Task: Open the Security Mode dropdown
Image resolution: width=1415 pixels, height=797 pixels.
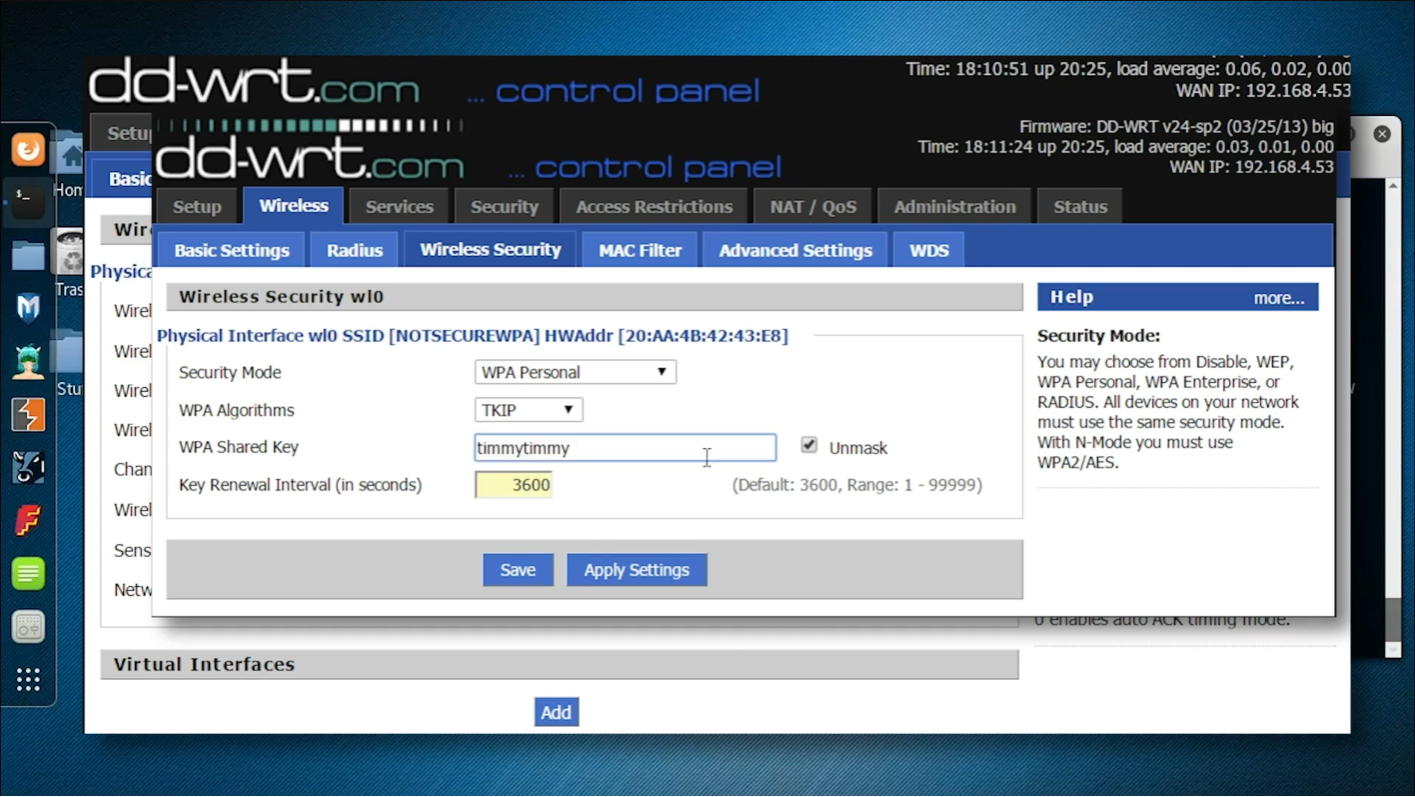Action: click(x=575, y=372)
